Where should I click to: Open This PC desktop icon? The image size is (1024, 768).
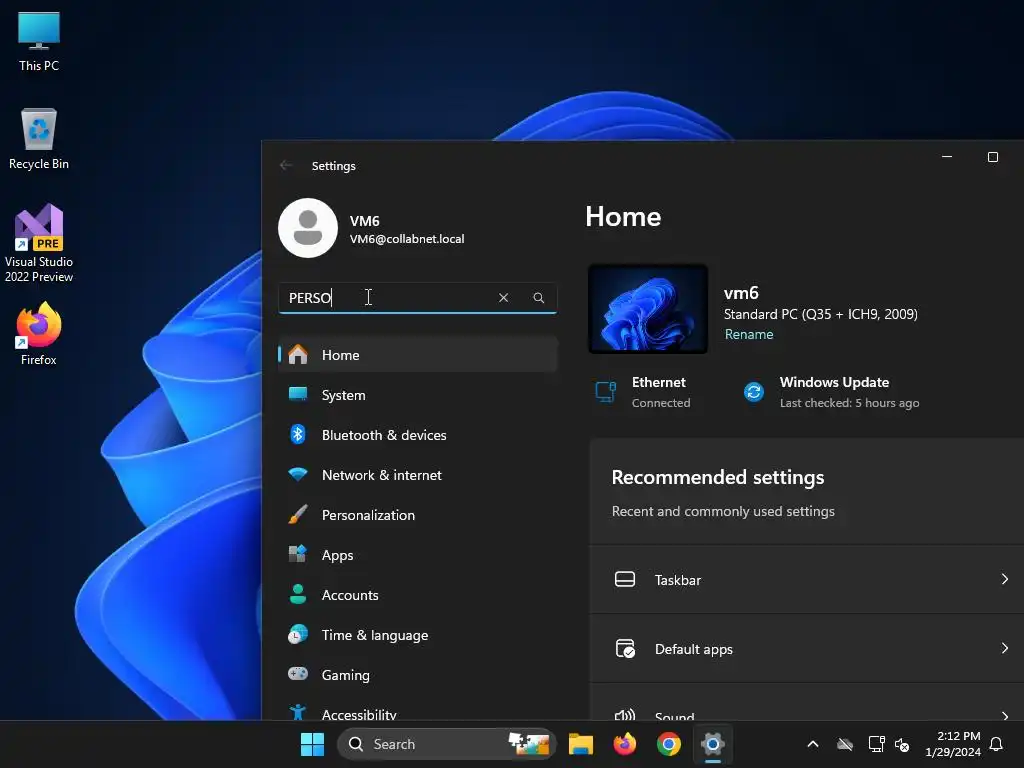click(x=39, y=40)
